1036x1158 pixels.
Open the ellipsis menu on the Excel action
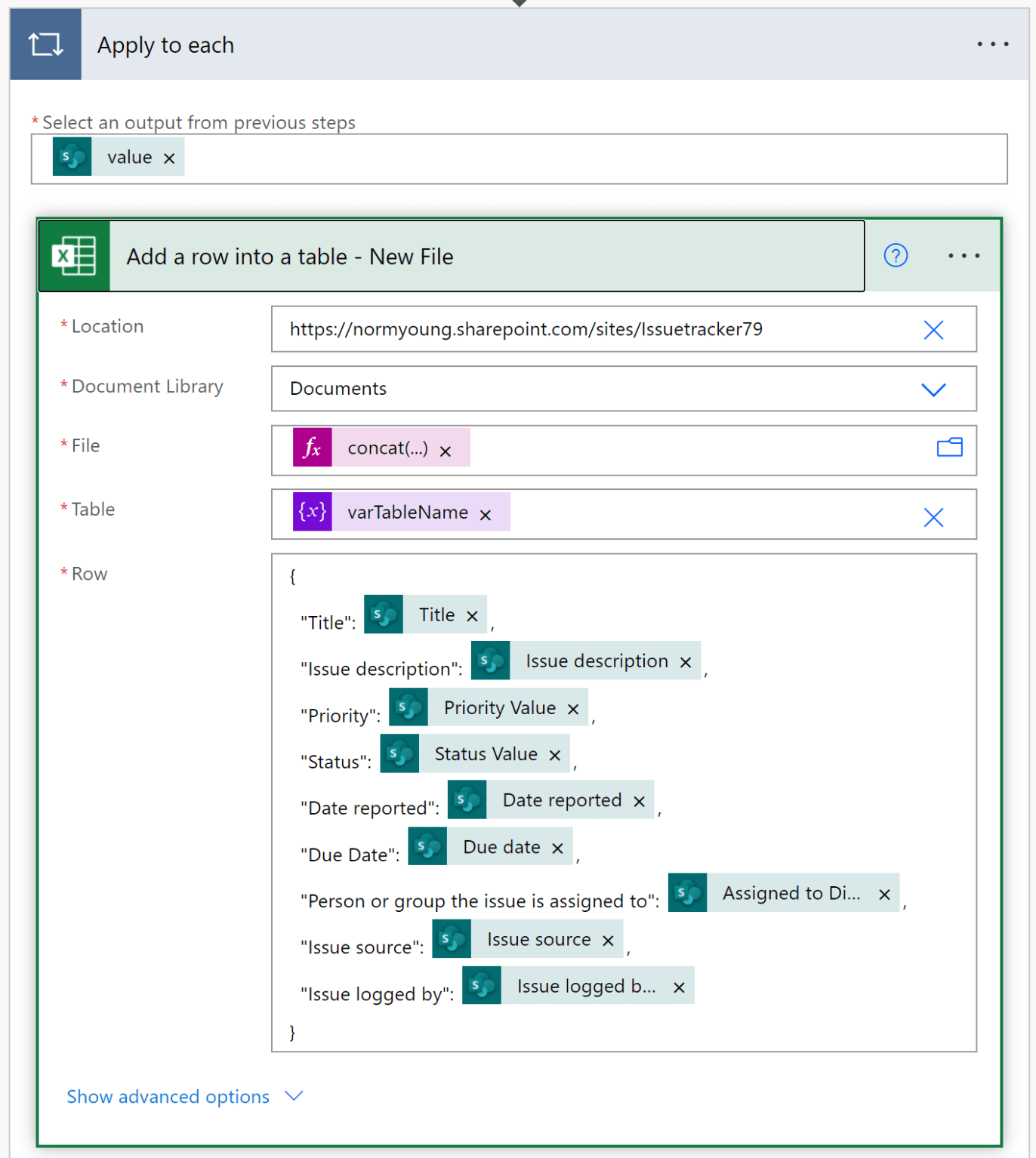[964, 256]
